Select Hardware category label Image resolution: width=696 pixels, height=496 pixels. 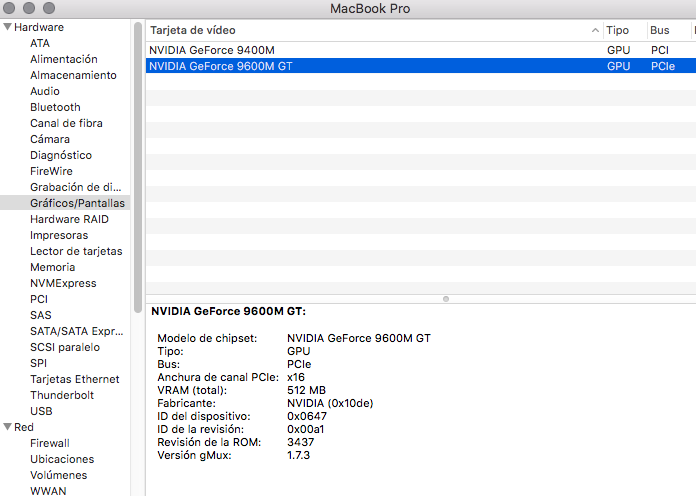click(39, 27)
